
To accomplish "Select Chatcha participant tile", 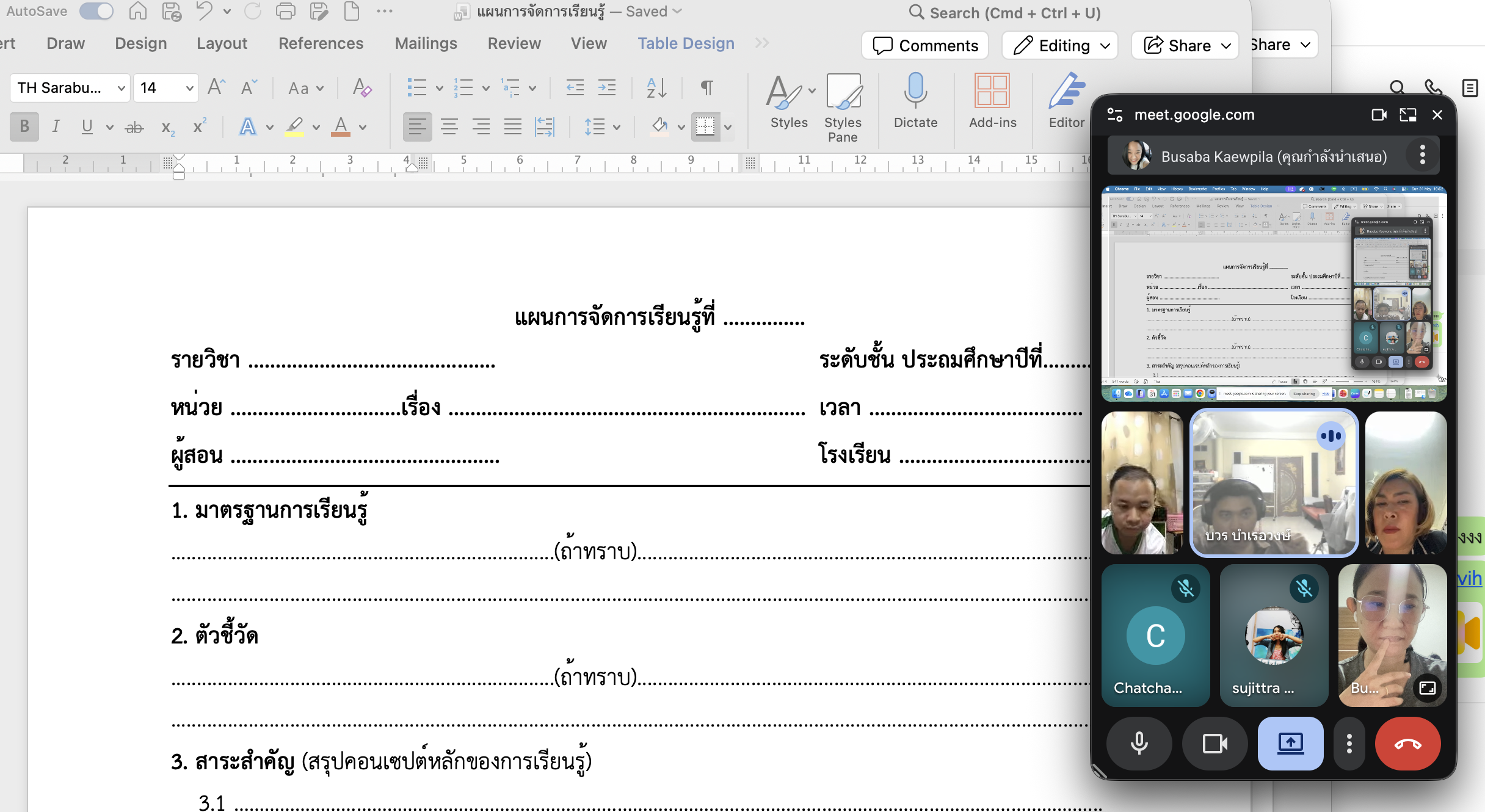I will [x=1155, y=635].
